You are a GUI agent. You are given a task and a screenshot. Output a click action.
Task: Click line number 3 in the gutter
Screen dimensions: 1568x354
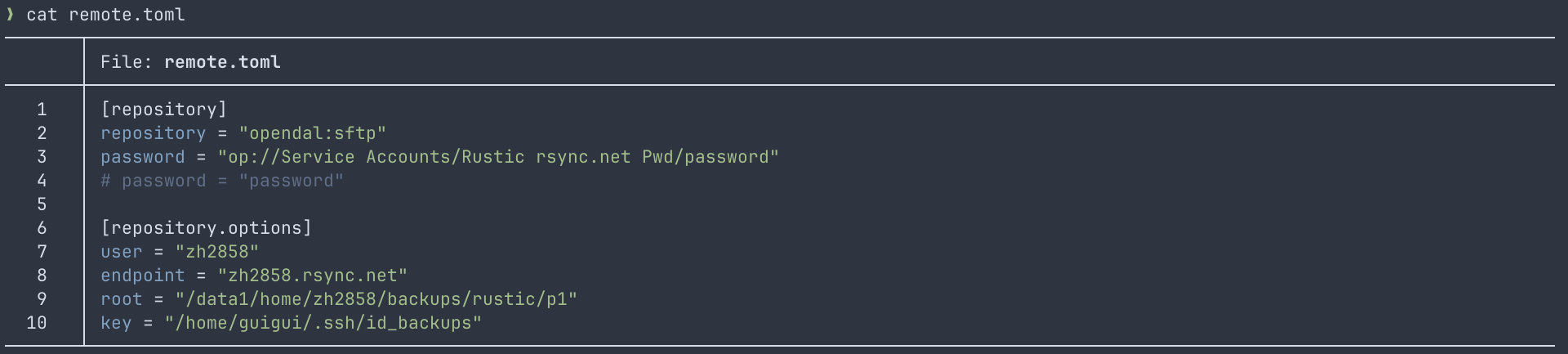tap(42, 157)
